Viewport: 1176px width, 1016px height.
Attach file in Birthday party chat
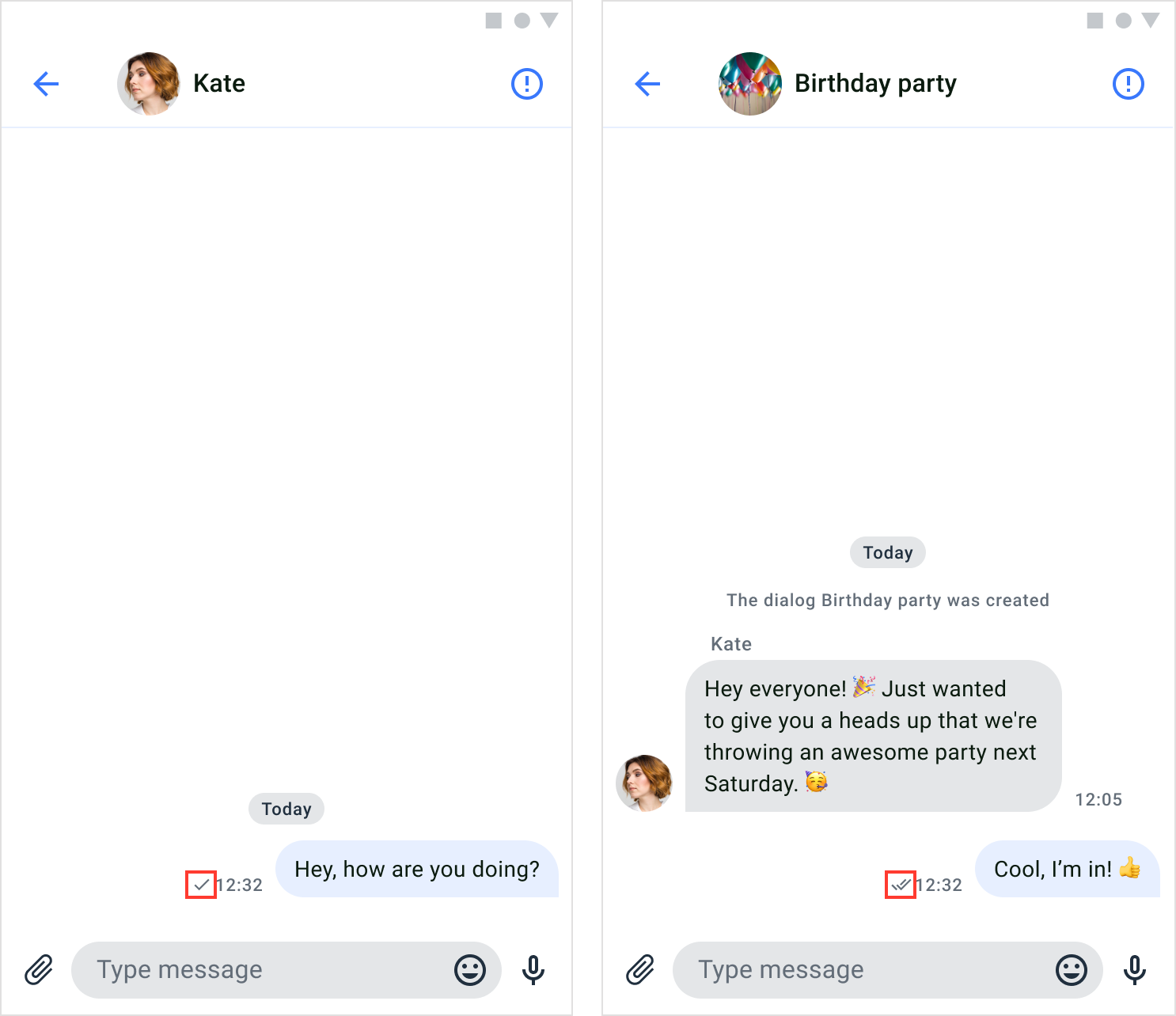point(640,969)
